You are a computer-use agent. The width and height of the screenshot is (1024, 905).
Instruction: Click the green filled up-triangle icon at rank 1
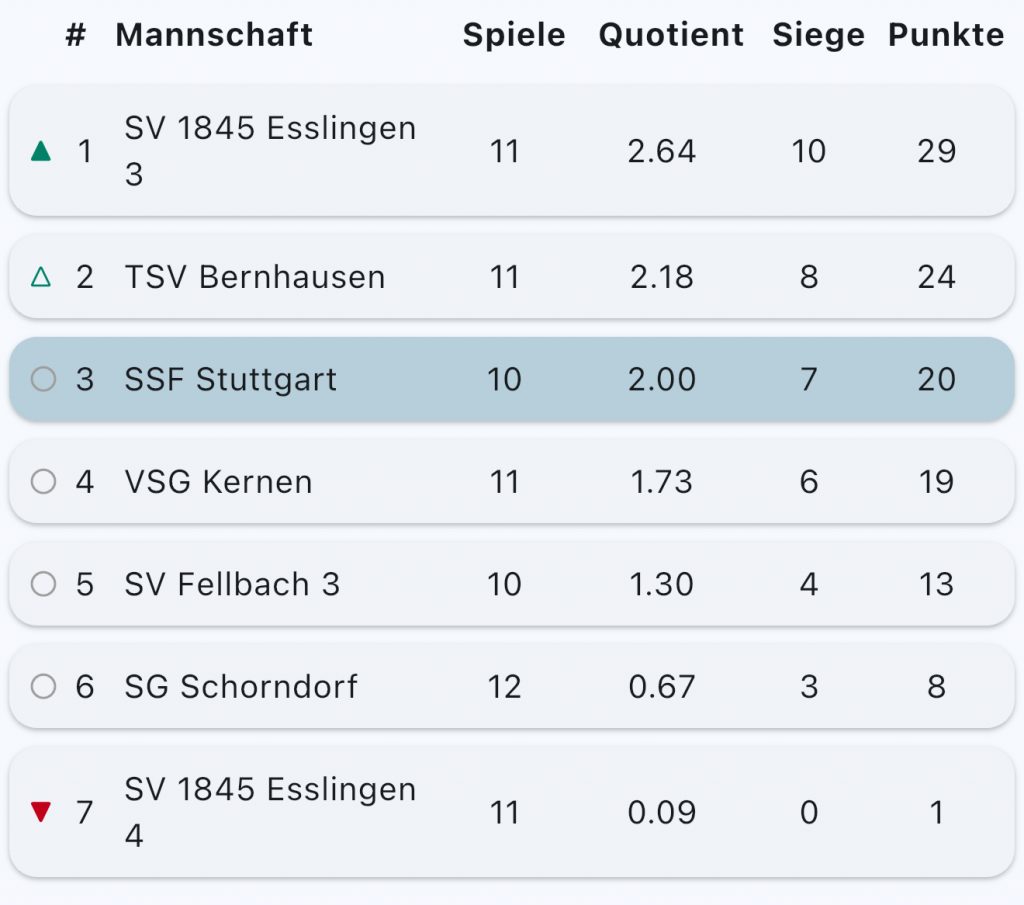tap(41, 151)
